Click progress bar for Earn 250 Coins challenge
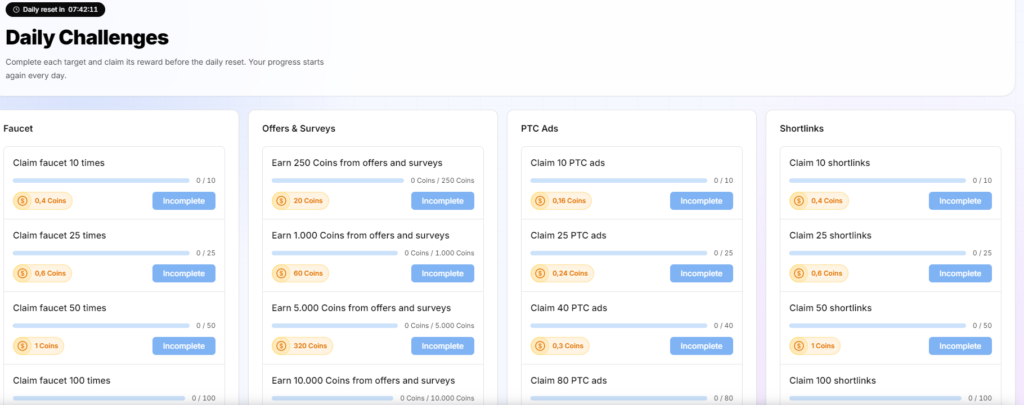Viewport: 1024px width, 405px height. (338, 180)
